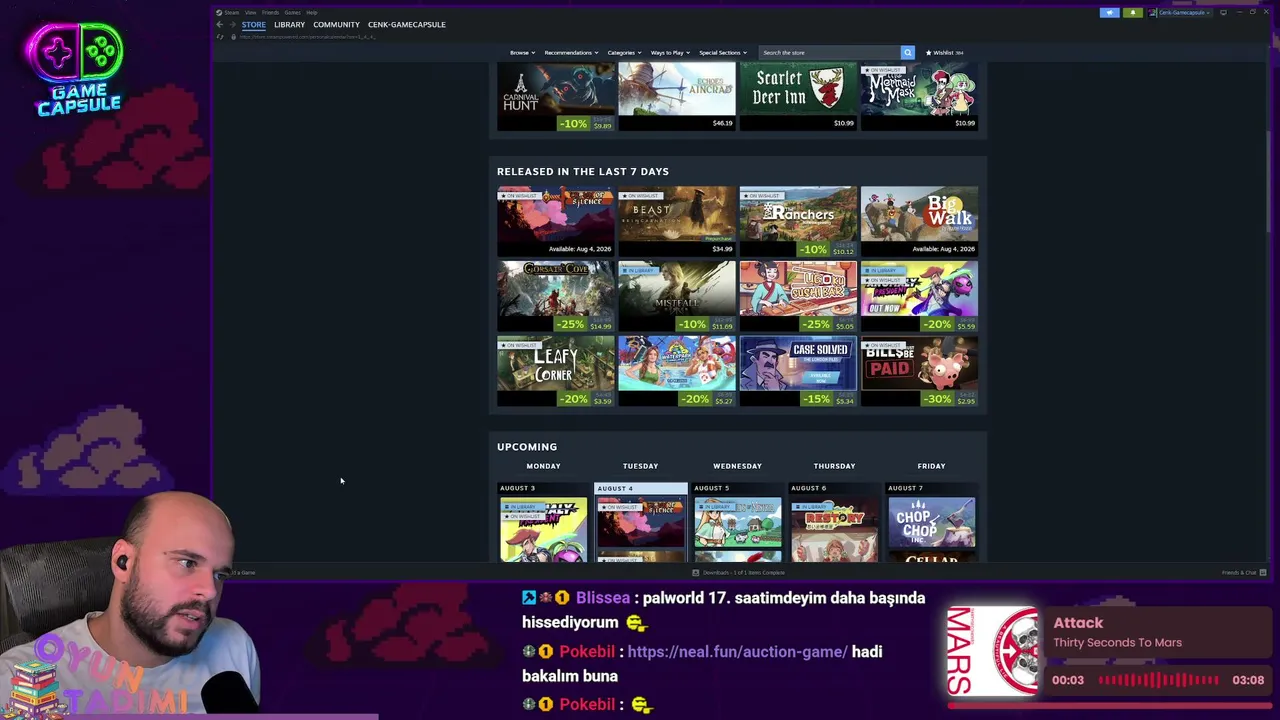Open the Bills Be Paid game capsule
1280x720 pixels.
pos(919,371)
